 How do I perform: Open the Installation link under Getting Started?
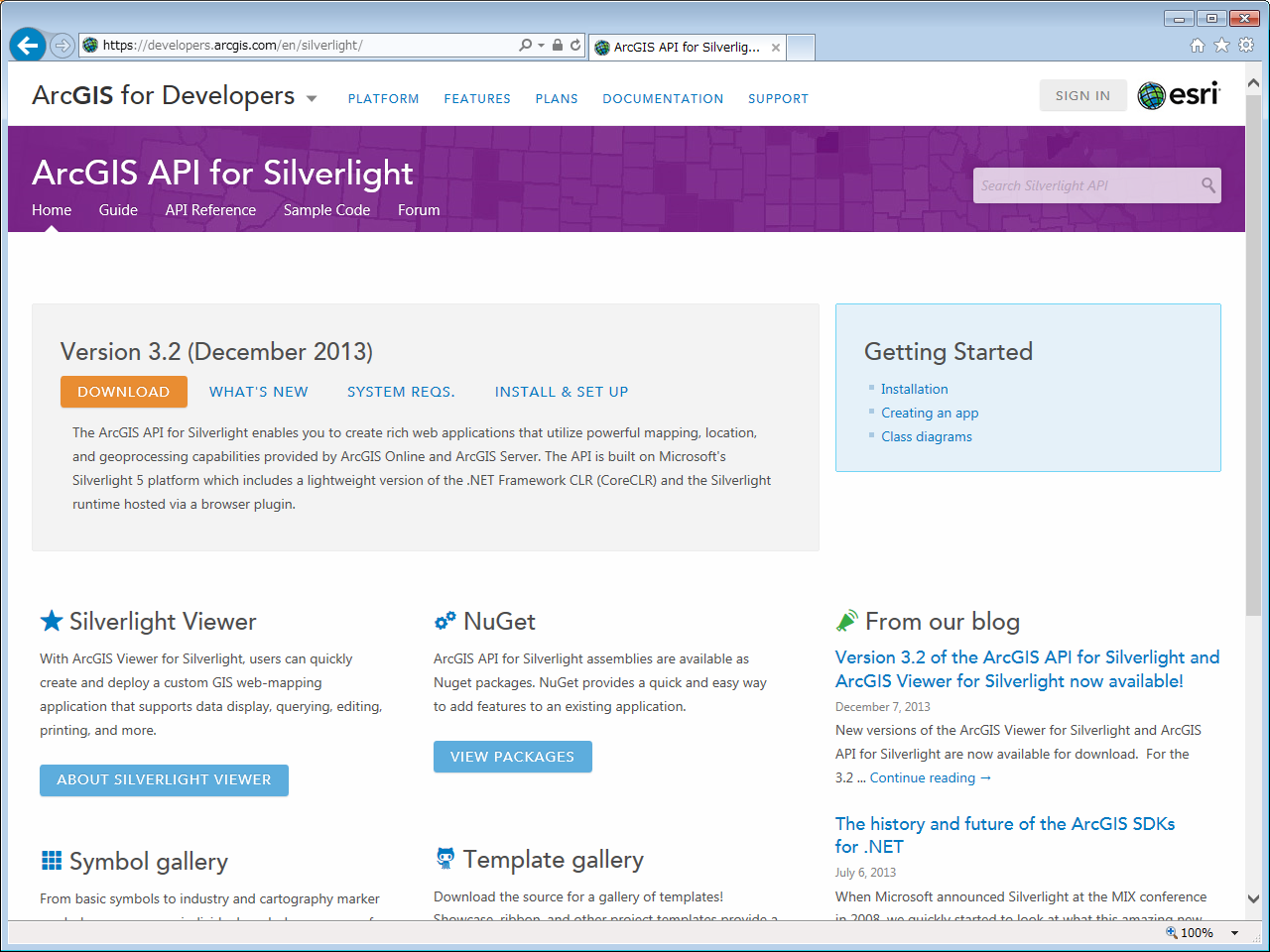click(x=915, y=389)
